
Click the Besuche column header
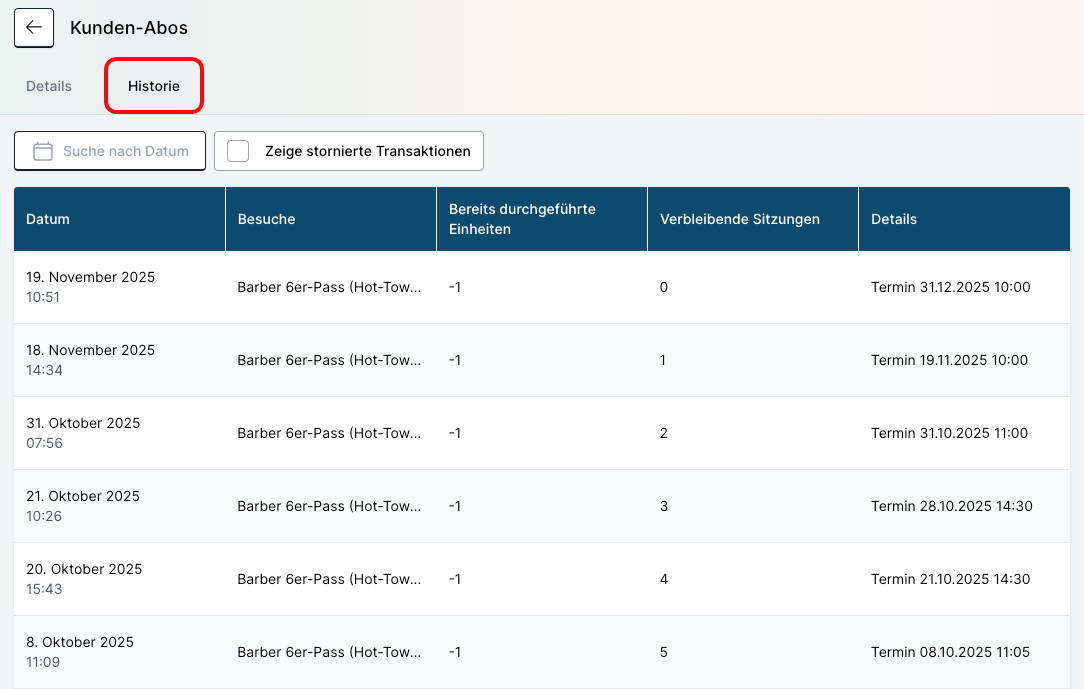pyautogui.click(x=266, y=219)
